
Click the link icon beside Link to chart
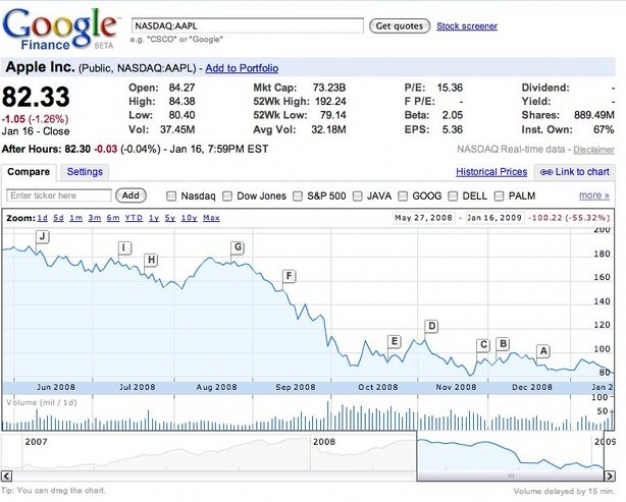point(545,172)
